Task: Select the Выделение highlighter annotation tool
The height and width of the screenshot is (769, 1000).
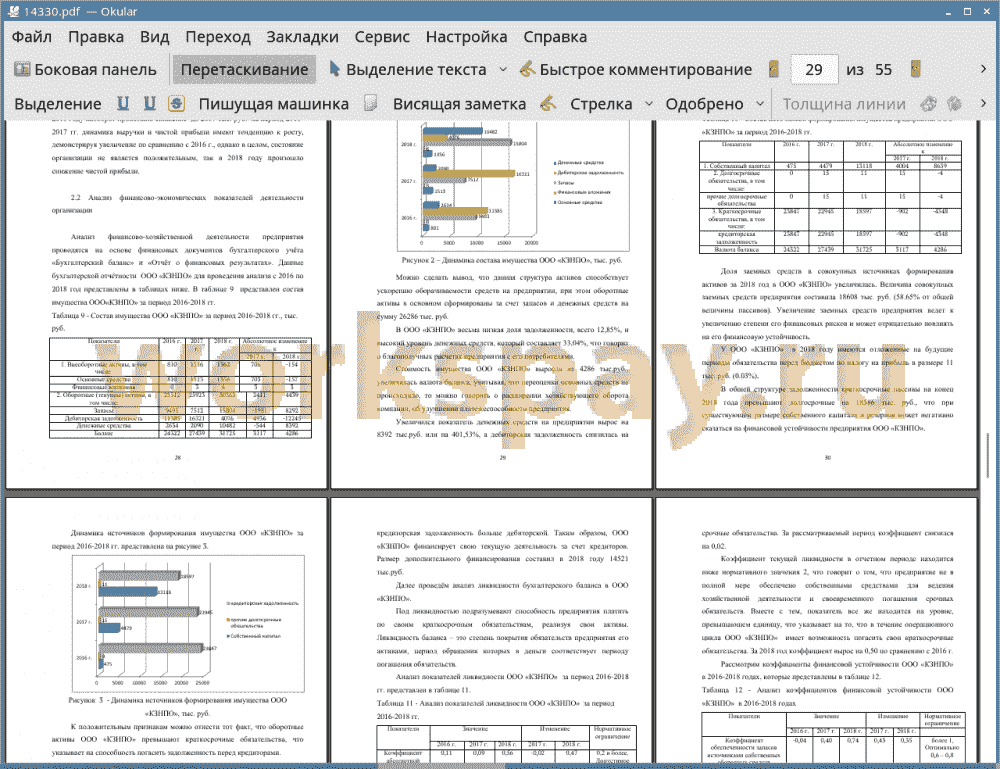Action: (x=58, y=104)
